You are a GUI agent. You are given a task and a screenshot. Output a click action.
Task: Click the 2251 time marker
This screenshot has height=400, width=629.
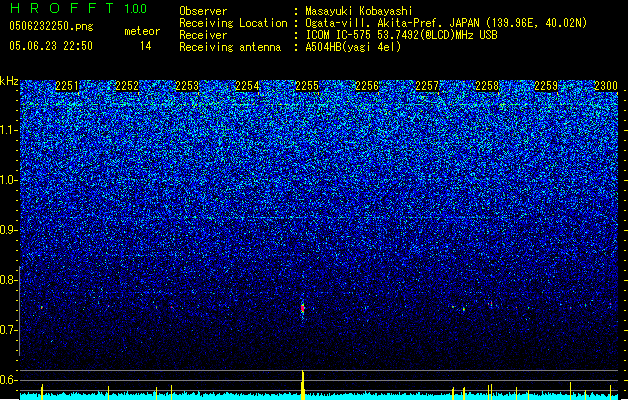pyautogui.click(x=67, y=86)
